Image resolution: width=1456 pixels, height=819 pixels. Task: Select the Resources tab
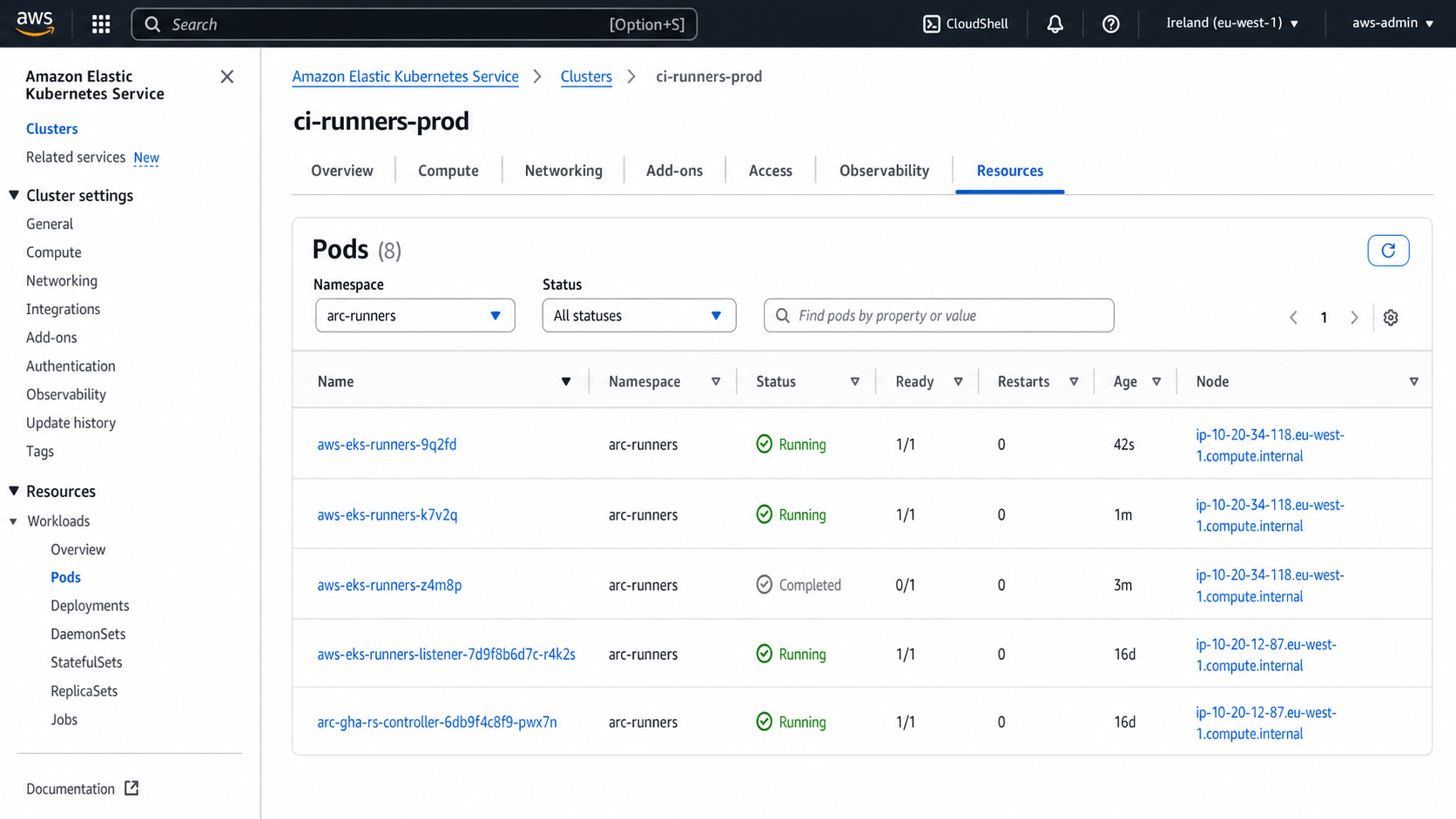coord(1009,171)
